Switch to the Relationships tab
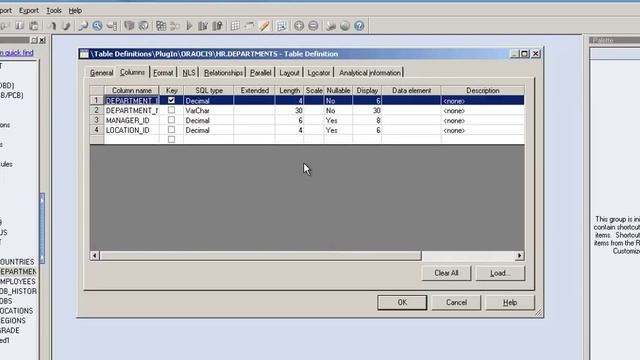 223,73
